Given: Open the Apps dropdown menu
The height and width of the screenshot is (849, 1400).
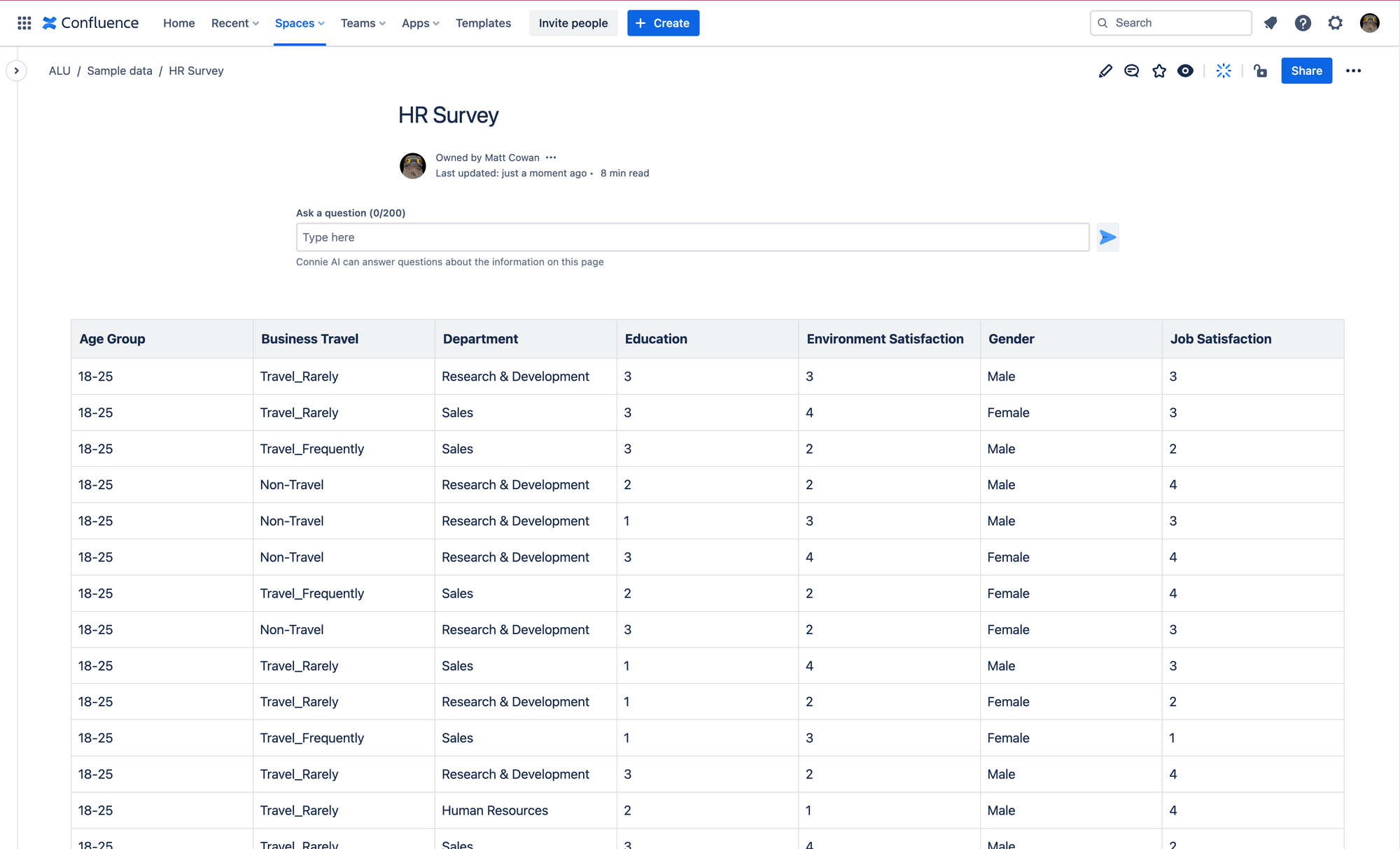Looking at the screenshot, I should (420, 23).
